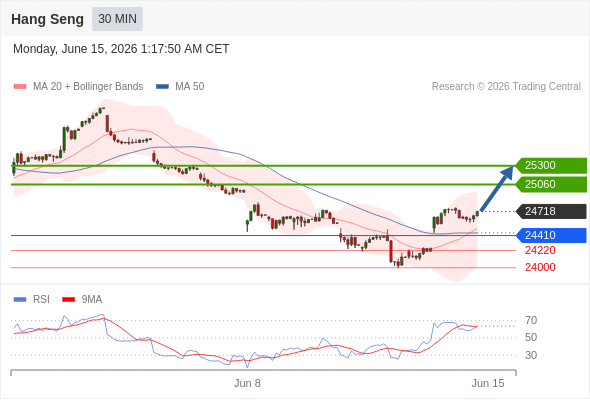Click the Jun 15 date axis label

pos(488,383)
